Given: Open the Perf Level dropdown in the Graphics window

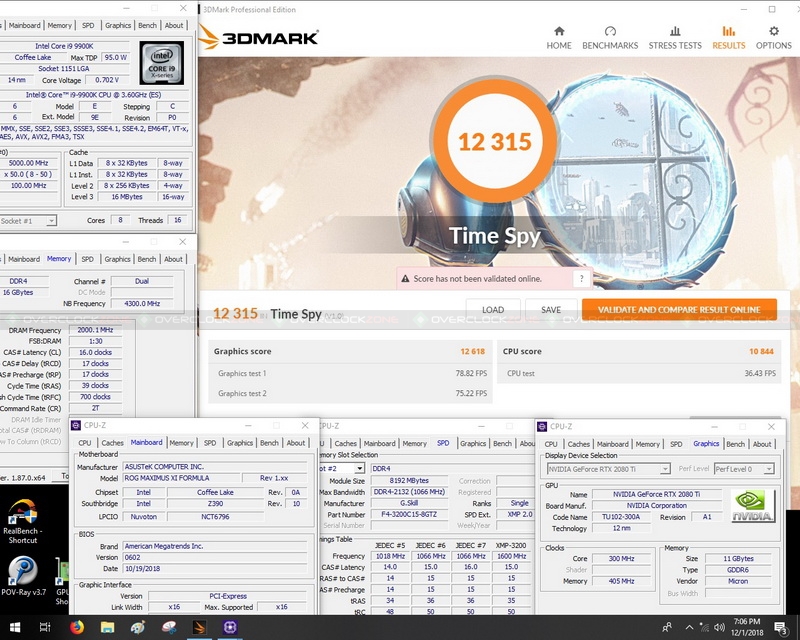Looking at the screenshot, I should coord(744,469).
